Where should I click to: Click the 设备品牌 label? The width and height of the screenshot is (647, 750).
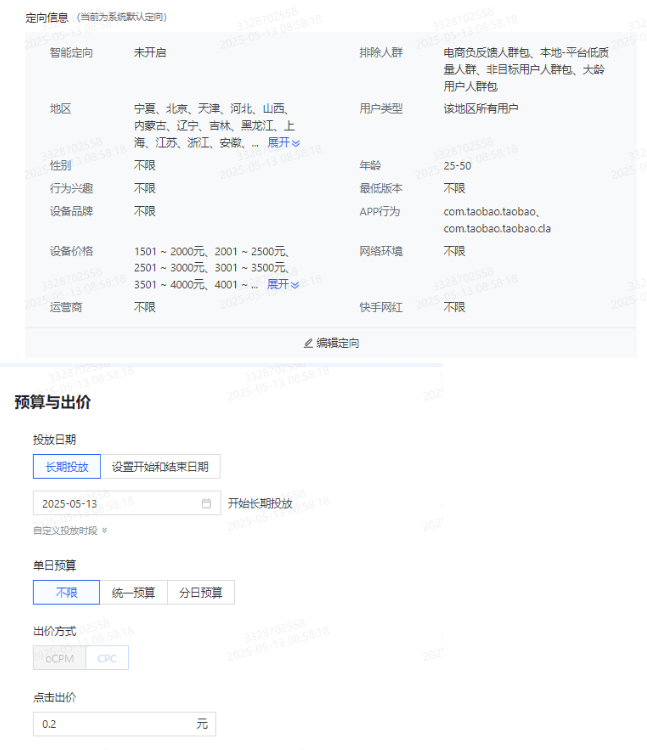(x=71, y=211)
